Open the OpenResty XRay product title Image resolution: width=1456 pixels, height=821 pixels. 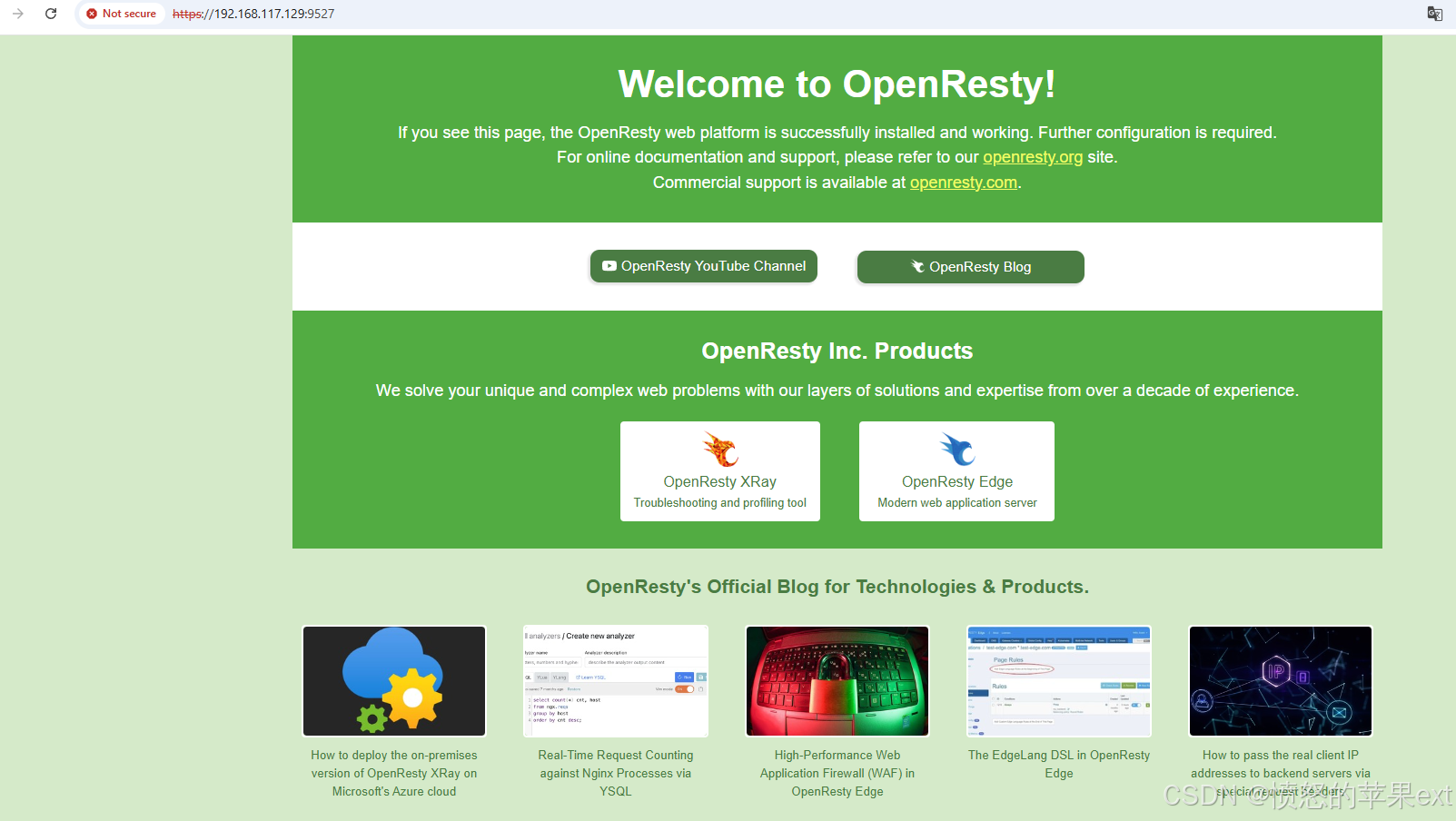(x=720, y=481)
